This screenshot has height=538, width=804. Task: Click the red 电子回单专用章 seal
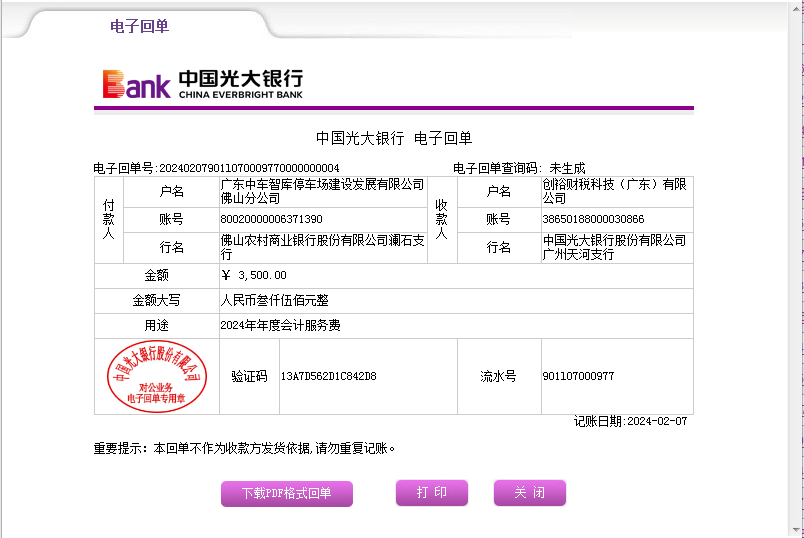pos(157,376)
